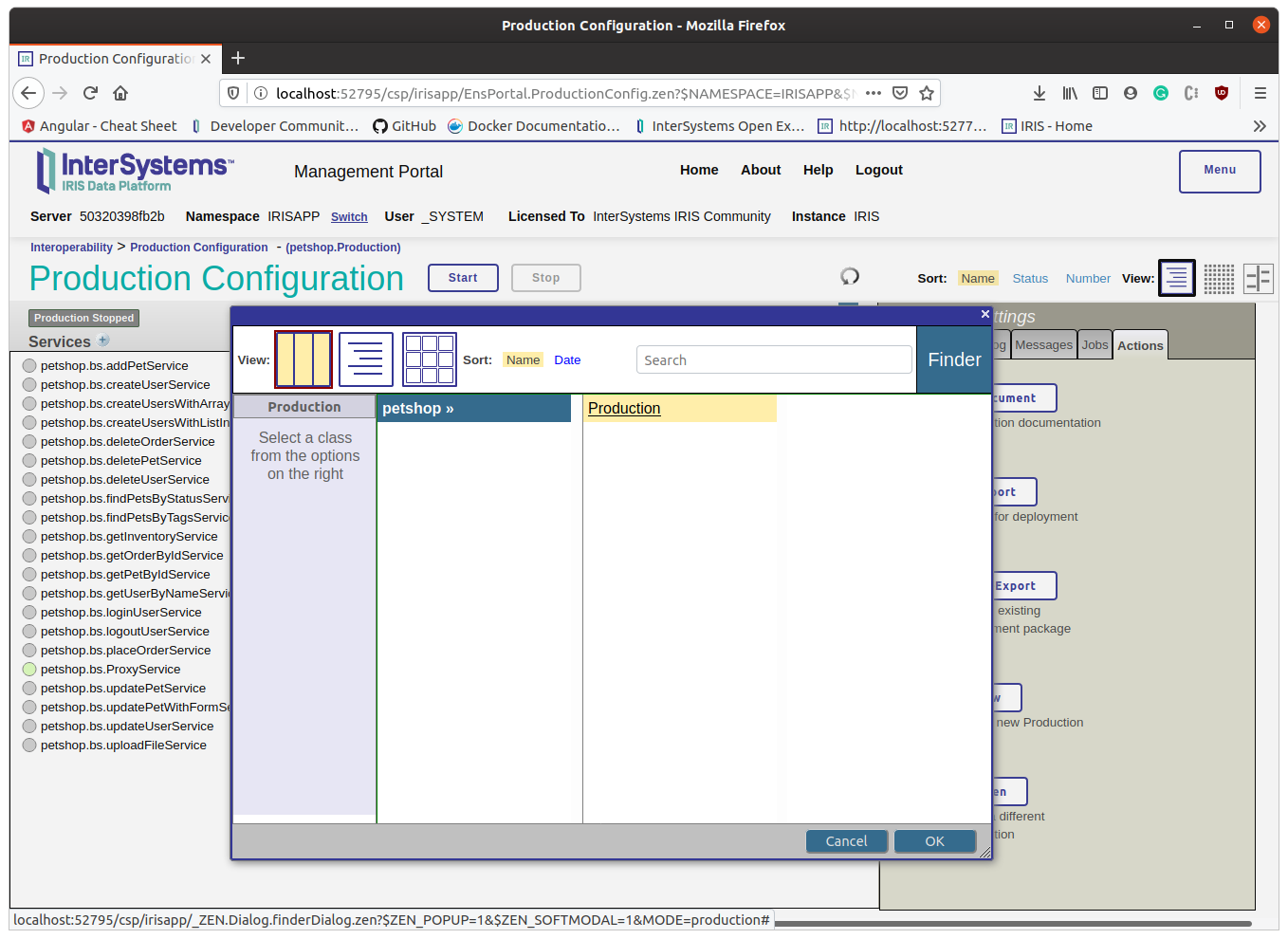Open uBlock Origin extension
This screenshot has width=1288, height=939.
tap(1222, 93)
